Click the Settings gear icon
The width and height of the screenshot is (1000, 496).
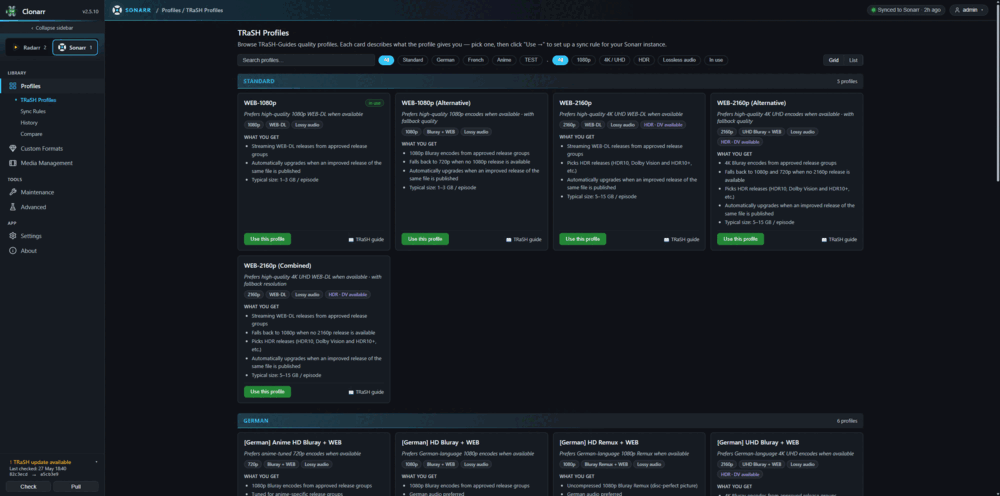(13, 236)
